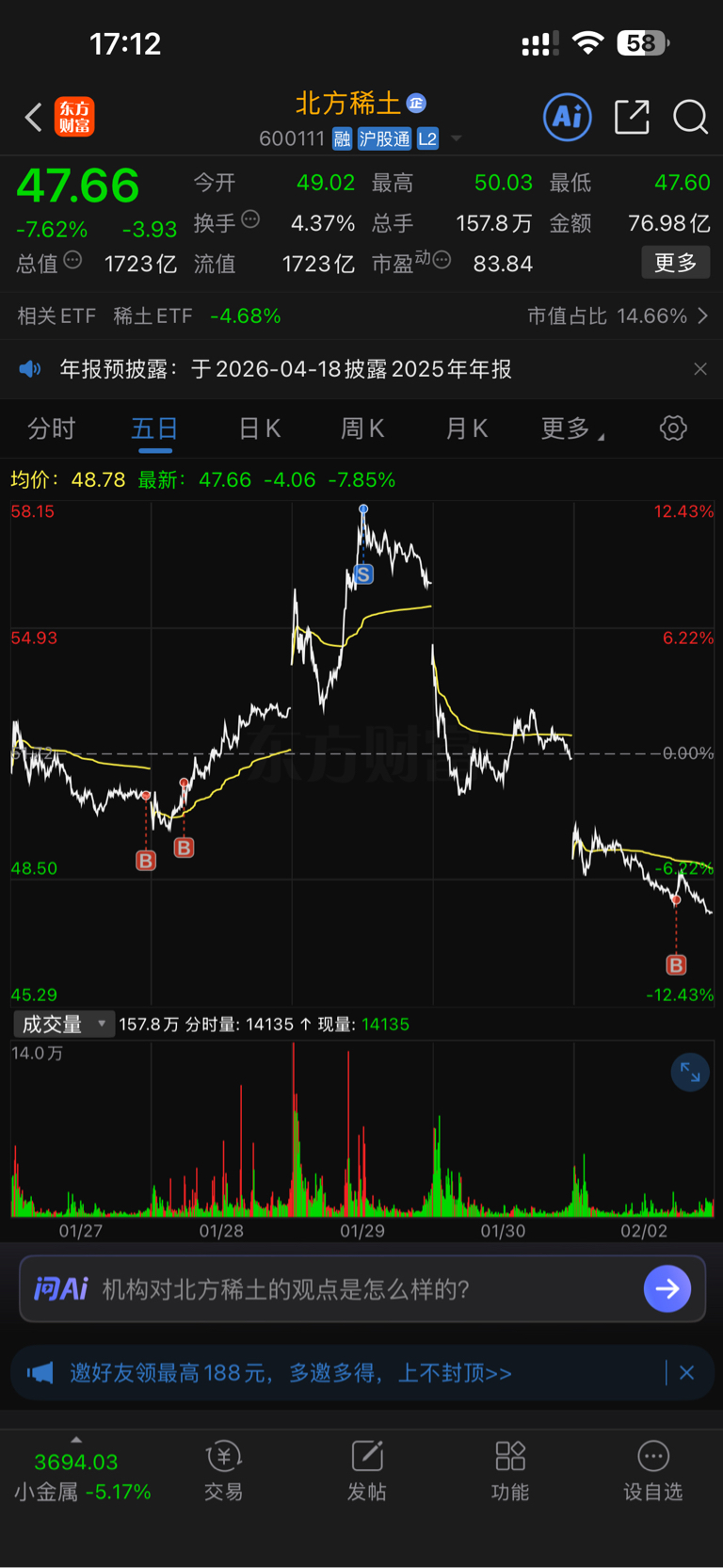The height and width of the screenshot is (1568, 723).
Task: Switch to the 月K tab
Action: point(467,429)
